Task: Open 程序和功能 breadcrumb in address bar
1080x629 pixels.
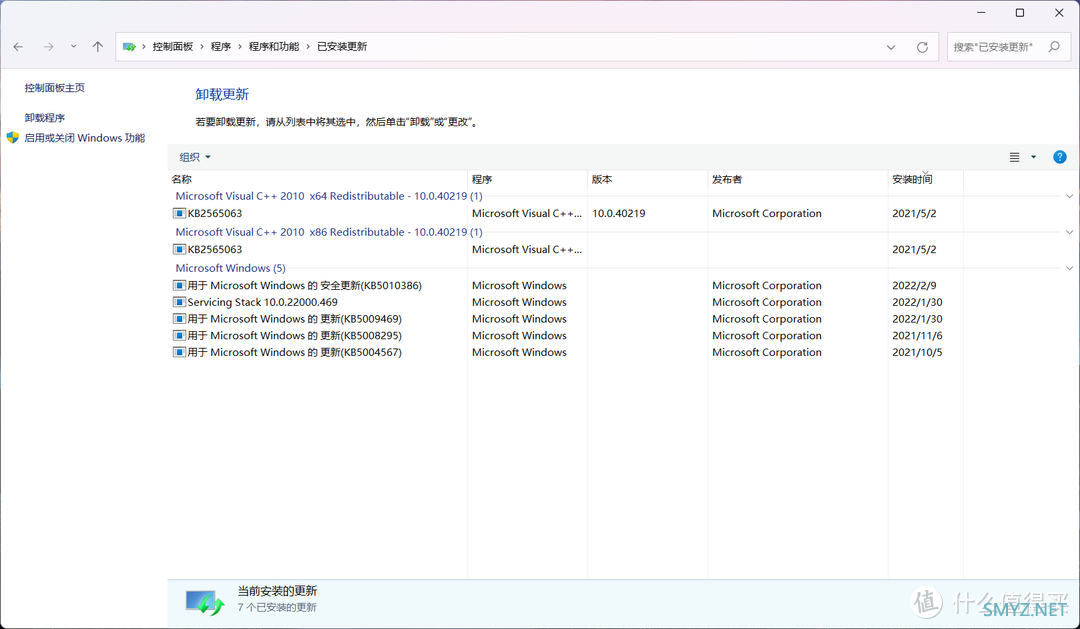Action: [x=274, y=47]
